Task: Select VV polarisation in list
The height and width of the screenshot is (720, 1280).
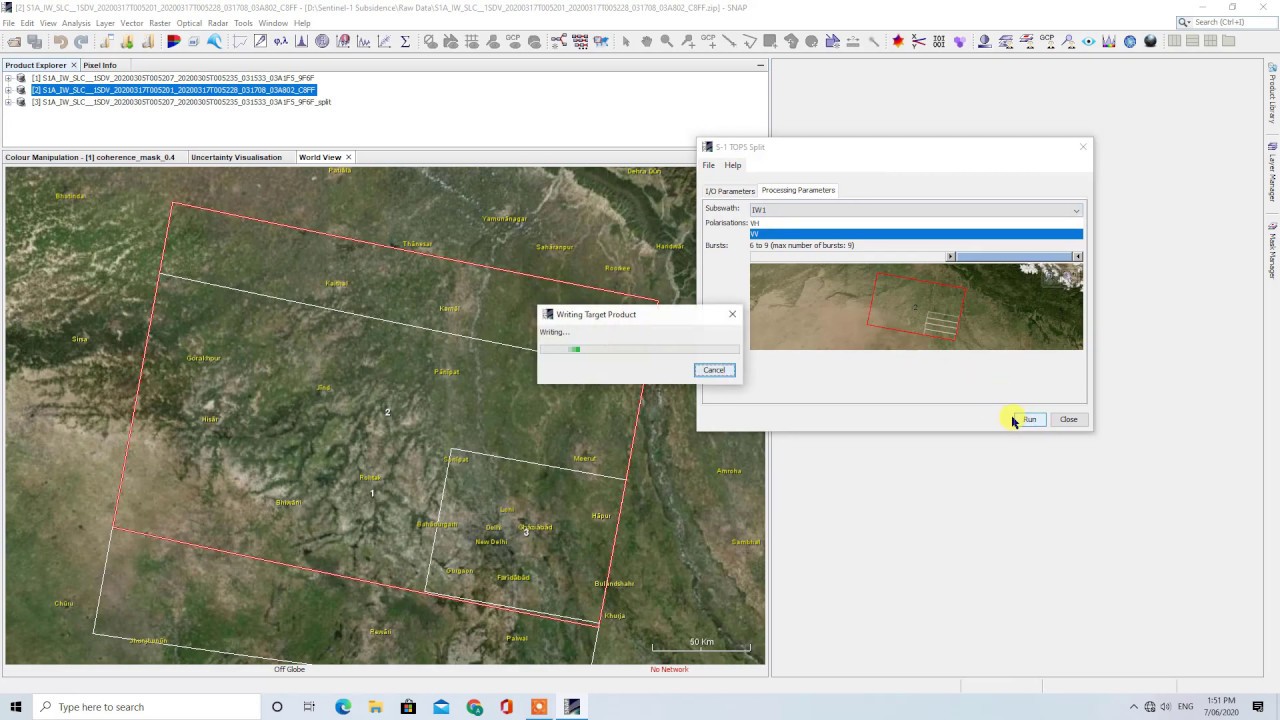Action: [916, 234]
